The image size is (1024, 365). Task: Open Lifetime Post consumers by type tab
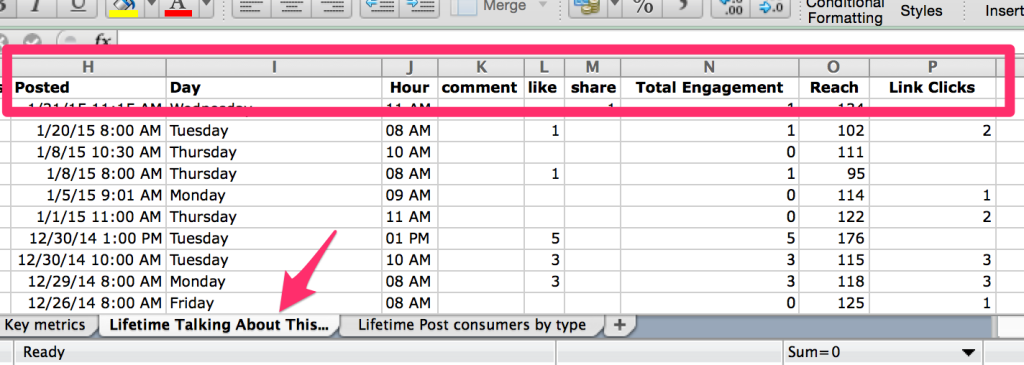(472, 325)
